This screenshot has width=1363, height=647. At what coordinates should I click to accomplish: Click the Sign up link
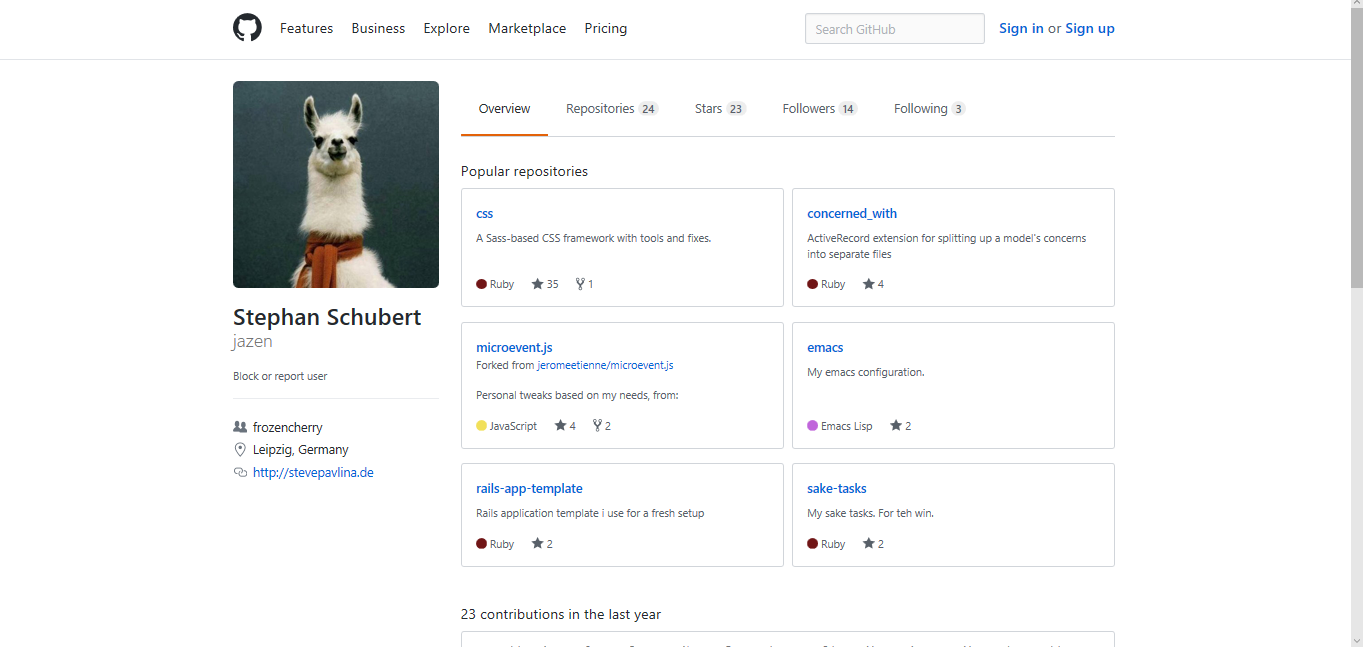pyautogui.click(x=1090, y=29)
